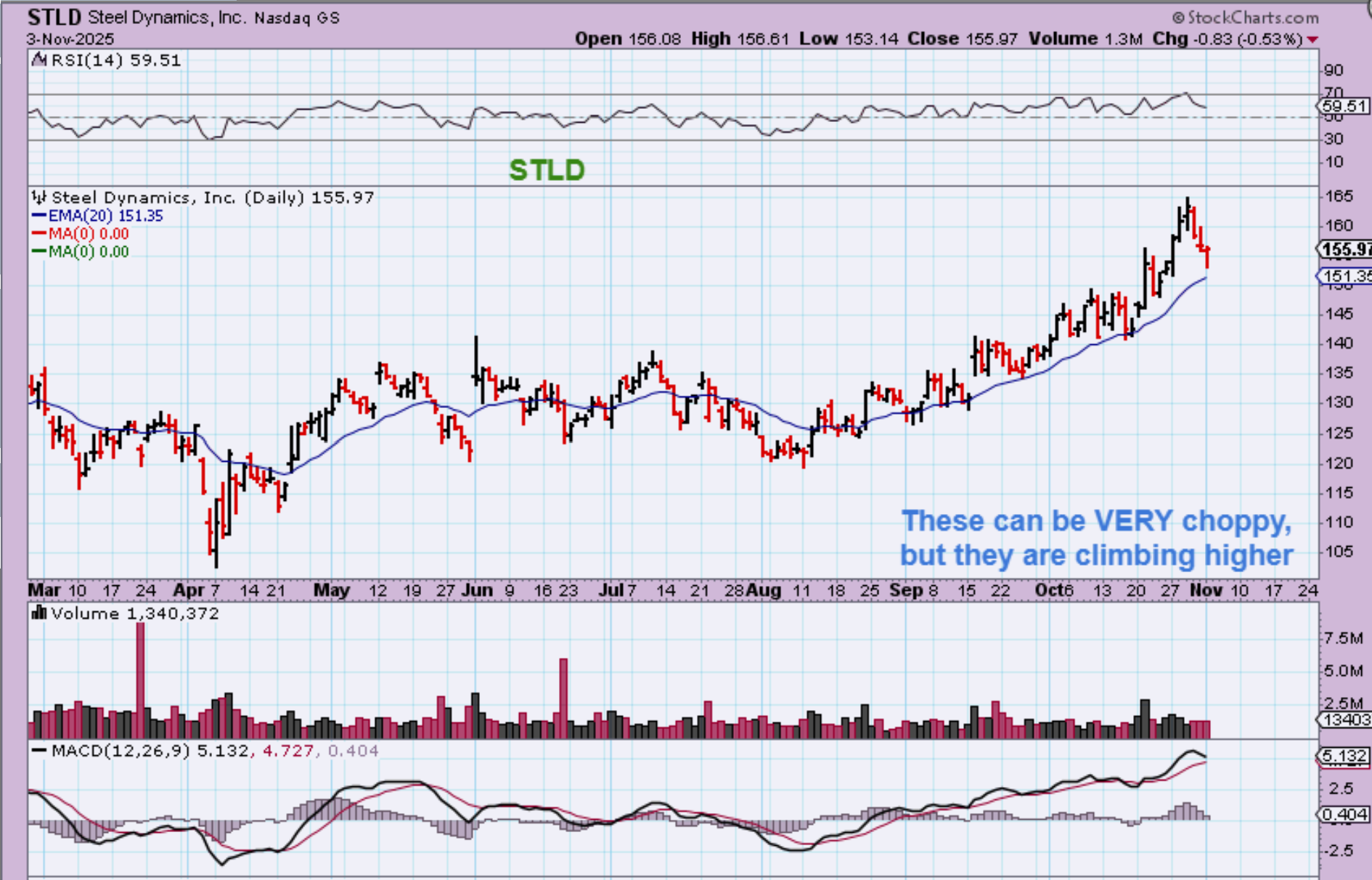Click the 160 price axis label
Image resolution: width=1372 pixels, height=880 pixels.
click(1339, 226)
